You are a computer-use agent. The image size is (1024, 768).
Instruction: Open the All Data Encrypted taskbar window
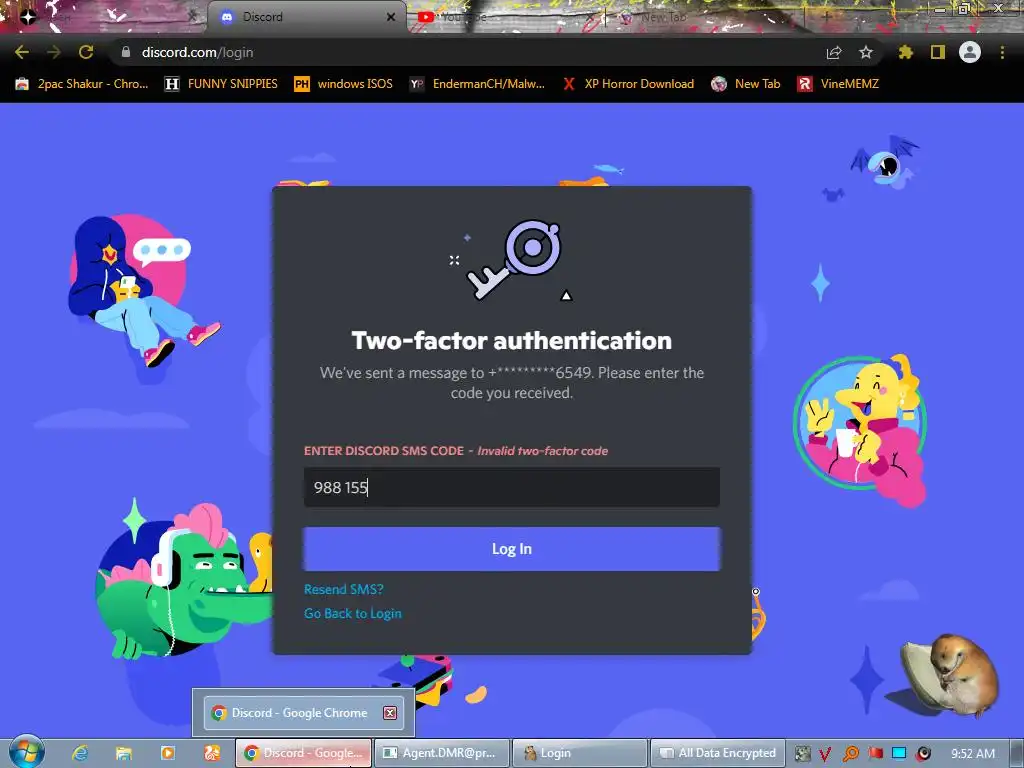pyautogui.click(x=717, y=753)
